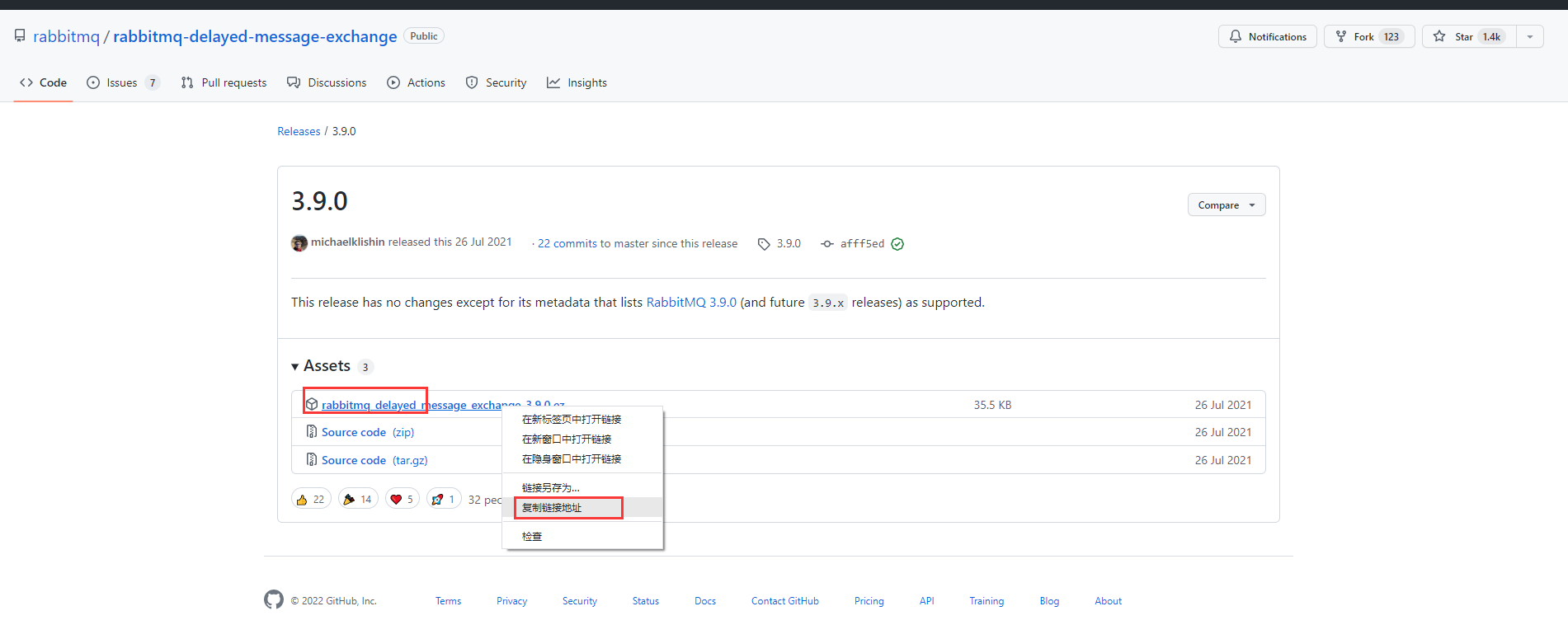The height and width of the screenshot is (625, 1568).
Task: Fork the repository
Action: (x=1369, y=36)
